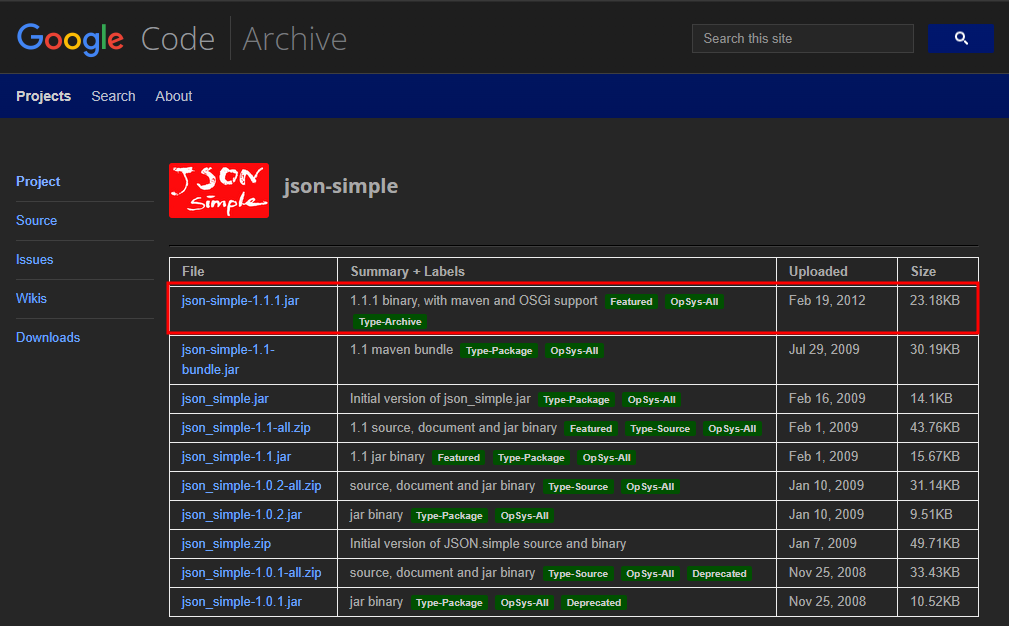Visit the Wikis section
The height and width of the screenshot is (626, 1009).
(31, 298)
